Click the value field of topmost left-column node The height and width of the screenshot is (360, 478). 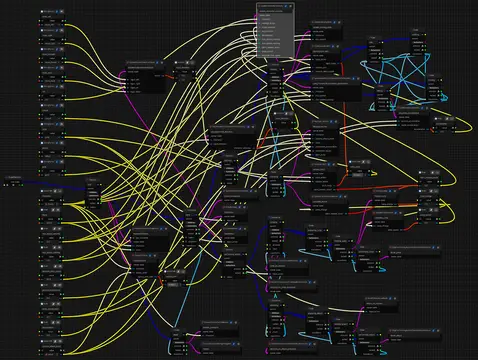pos(52,21)
